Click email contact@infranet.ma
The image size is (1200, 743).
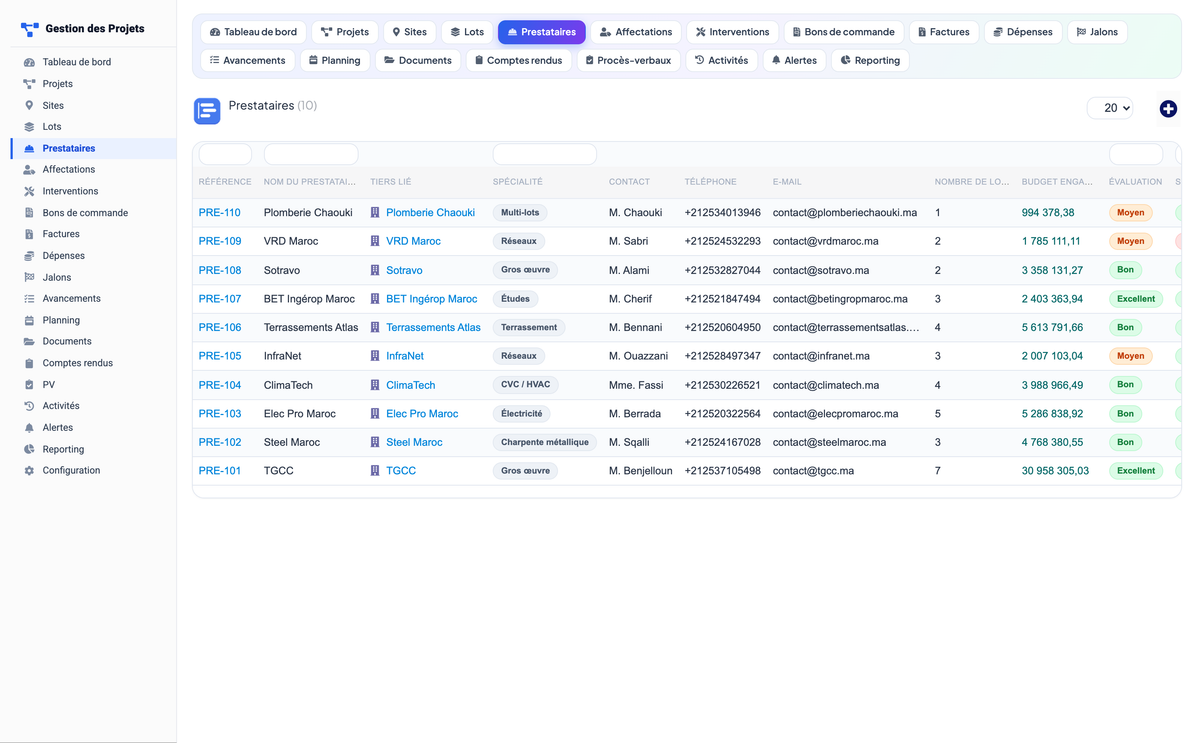pos(821,356)
